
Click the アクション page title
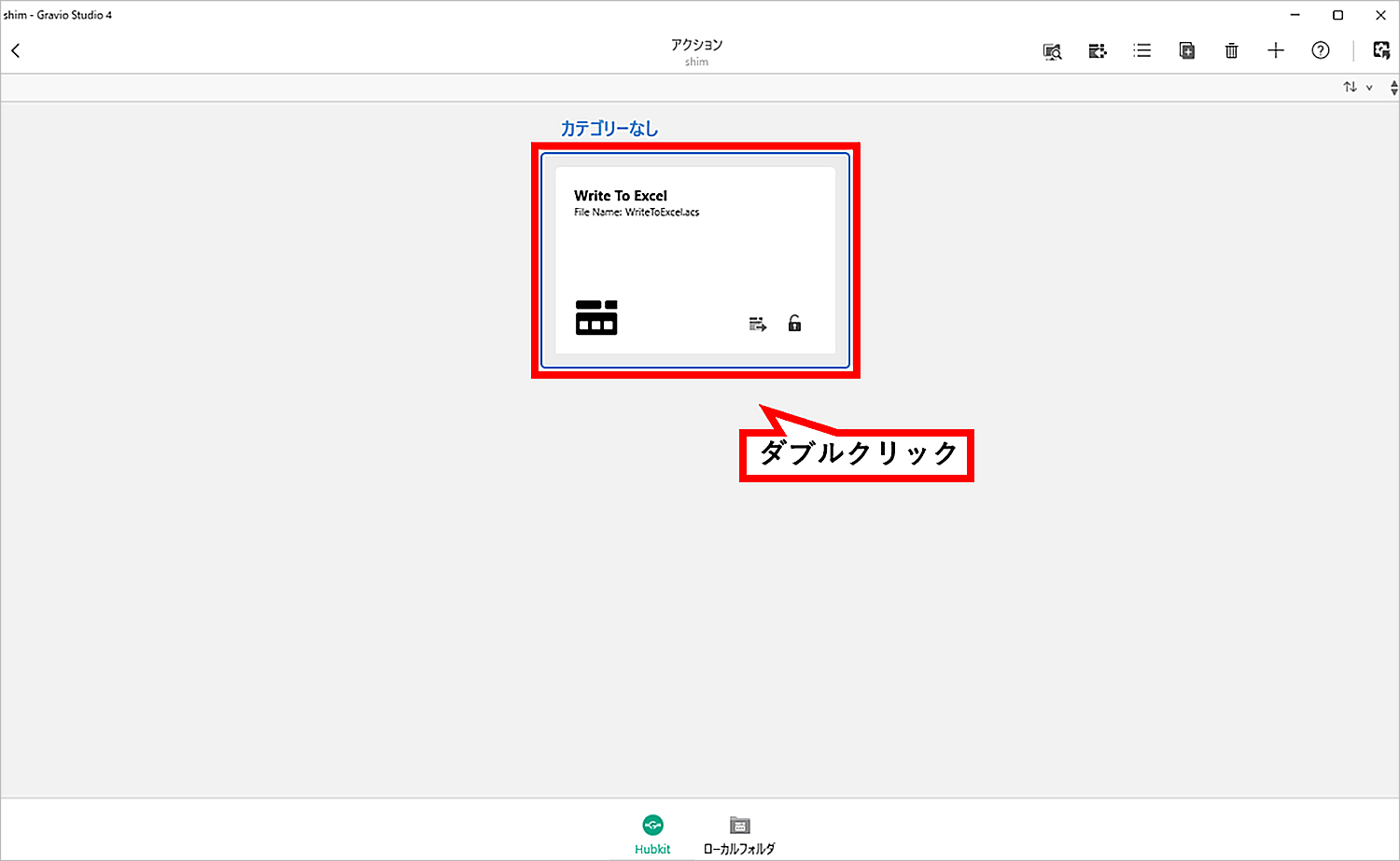pos(696,45)
